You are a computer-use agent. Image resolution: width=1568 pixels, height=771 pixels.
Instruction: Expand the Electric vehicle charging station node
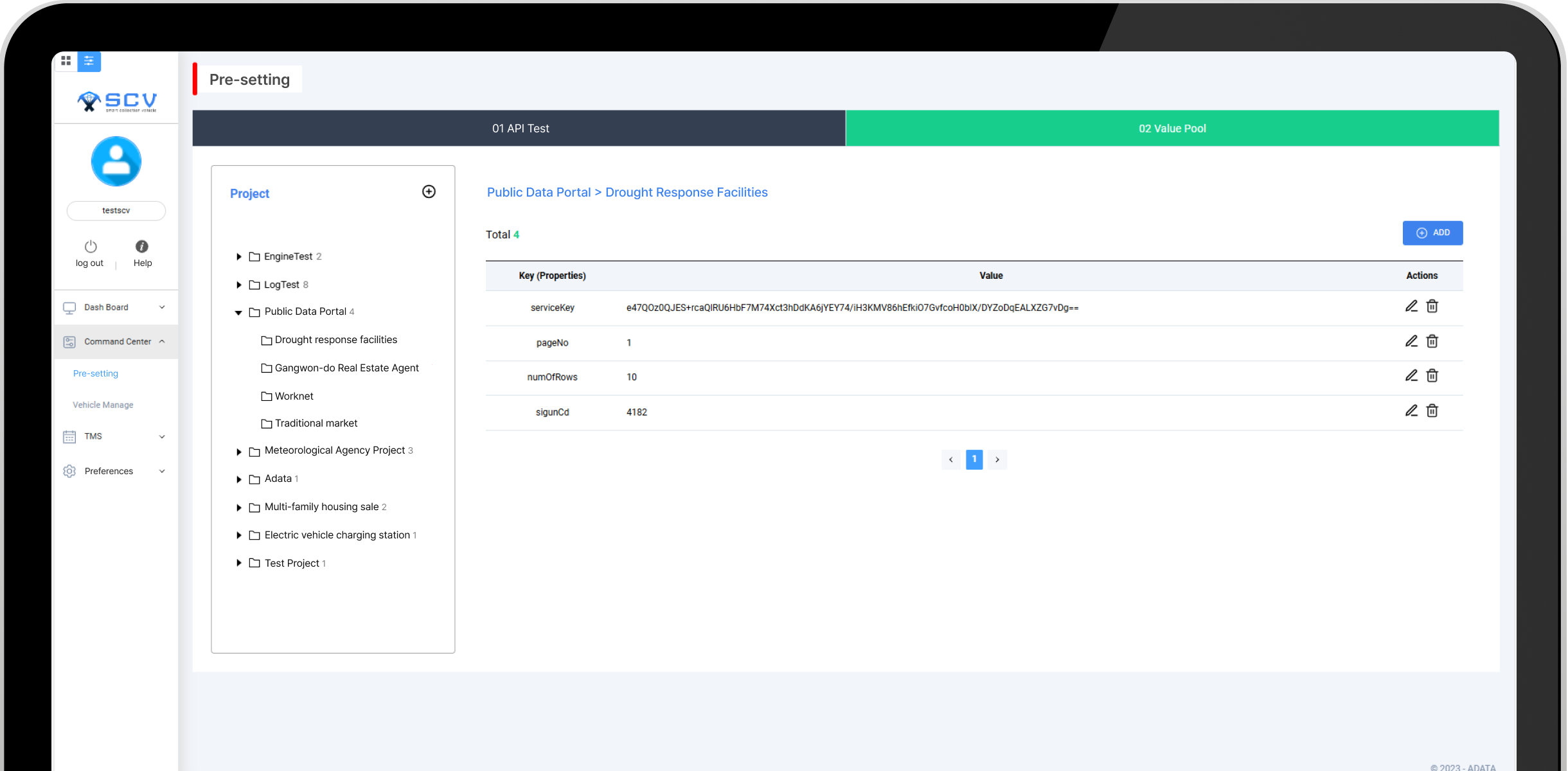238,535
